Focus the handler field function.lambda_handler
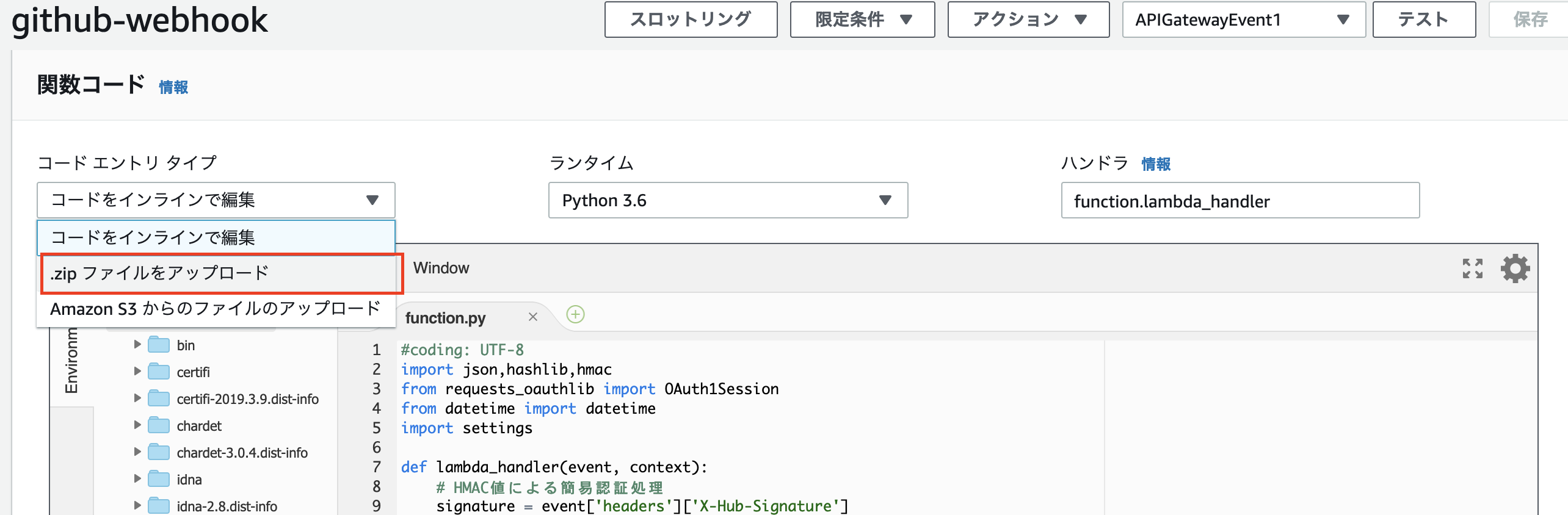1568x515 pixels. 1240,200
